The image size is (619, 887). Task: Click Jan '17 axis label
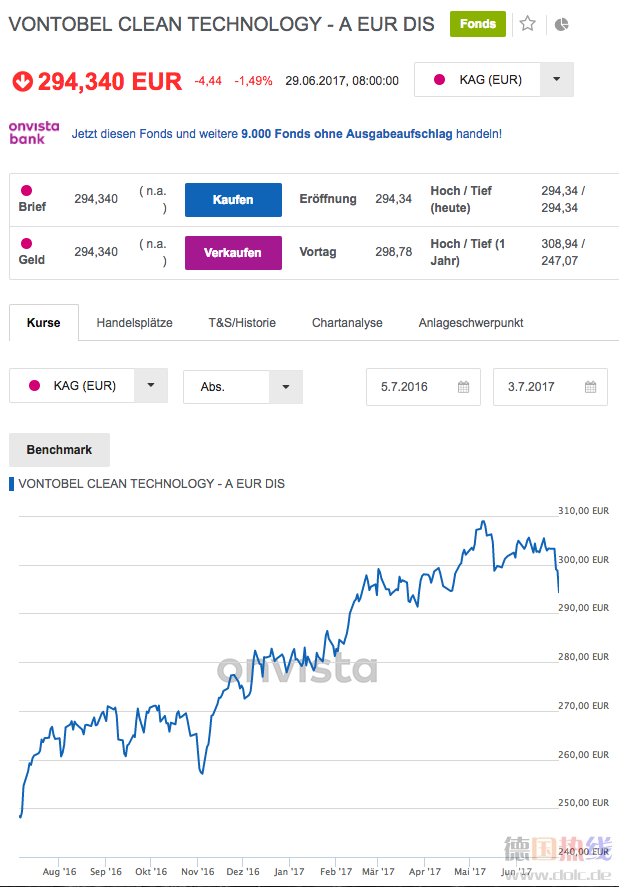[289, 872]
